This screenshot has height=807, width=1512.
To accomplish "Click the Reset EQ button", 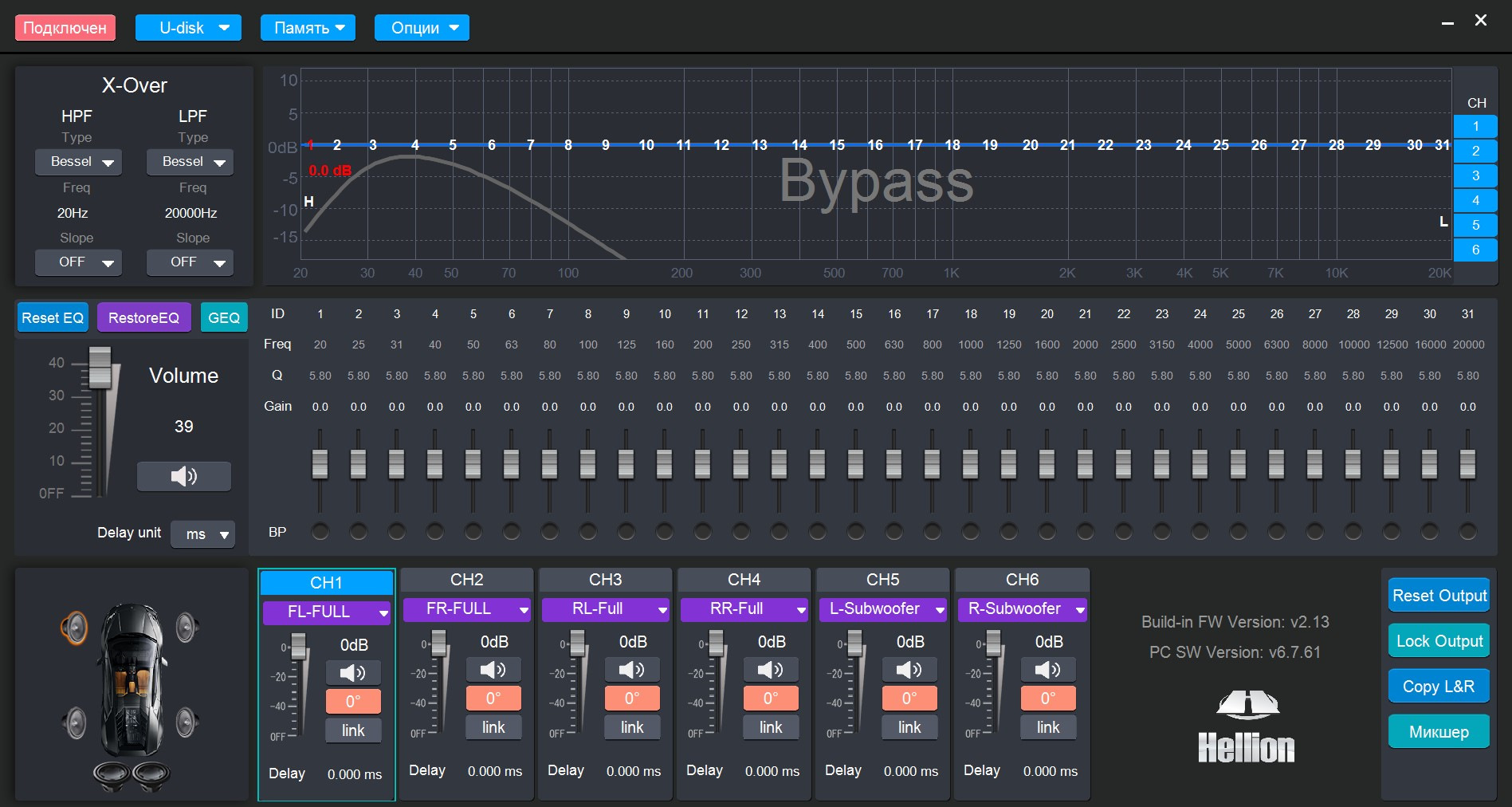I will (53, 317).
